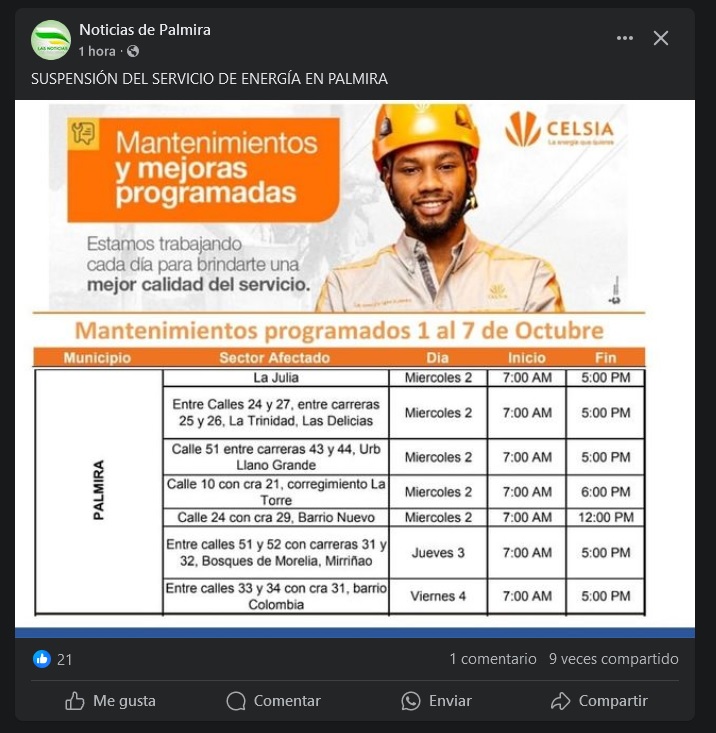Viewport: 716px width, 733px height.
Task: Click the Celsia logo in the image
Action: [x=559, y=129]
